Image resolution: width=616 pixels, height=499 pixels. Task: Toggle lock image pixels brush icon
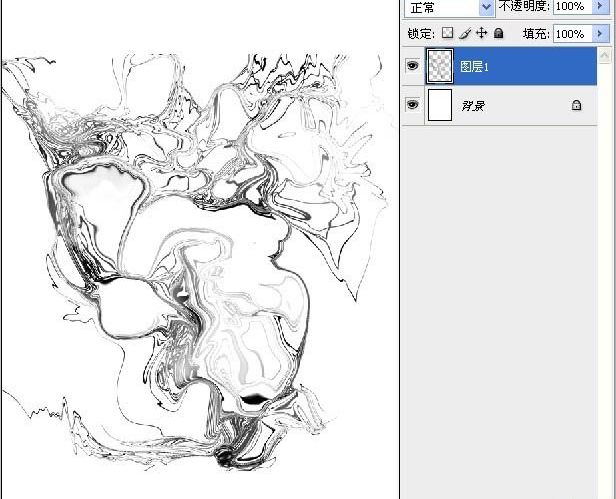click(x=465, y=33)
